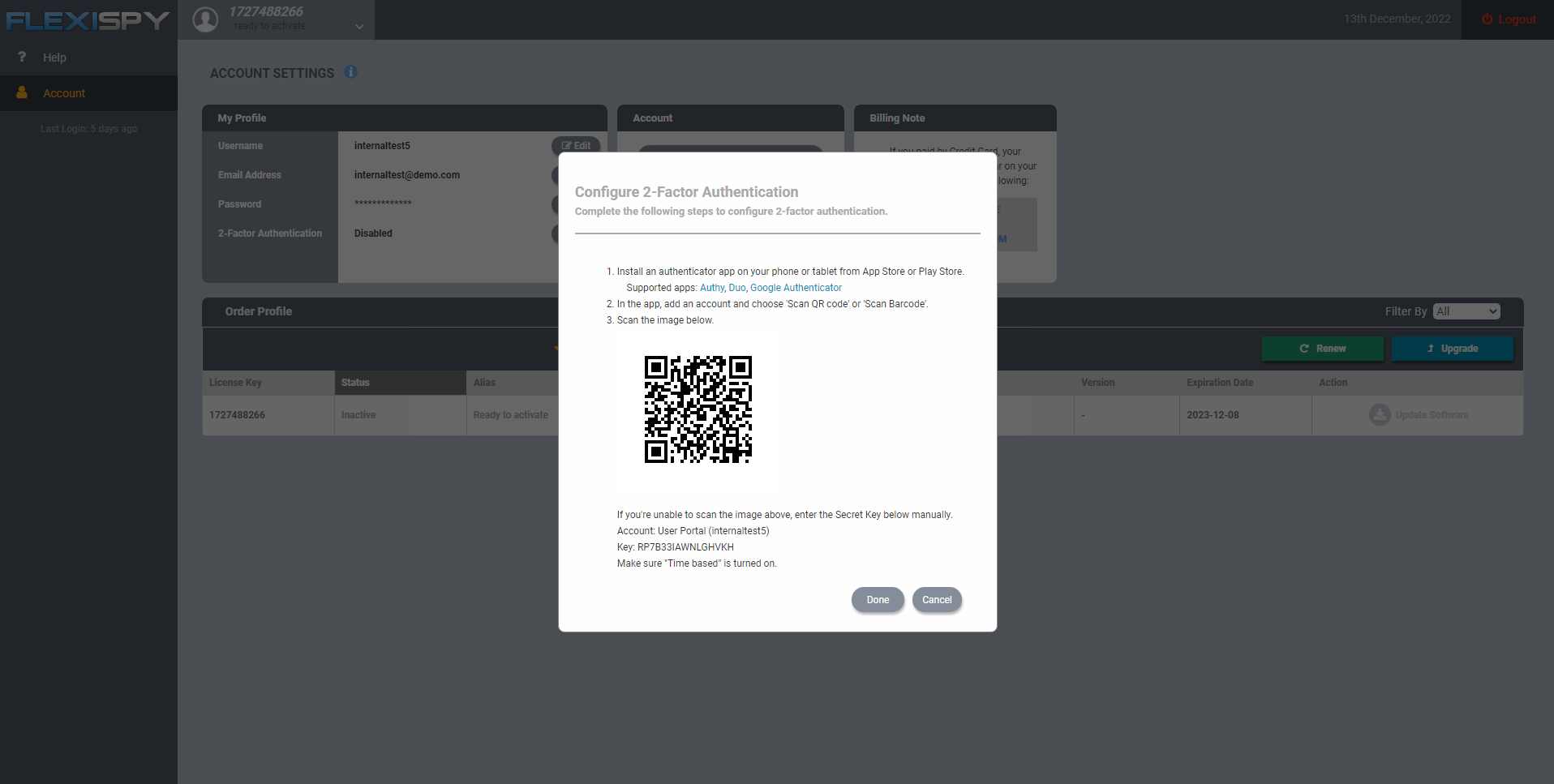Click the Update Software icon
Screen dimensions: 1554x784
coord(1380,415)
